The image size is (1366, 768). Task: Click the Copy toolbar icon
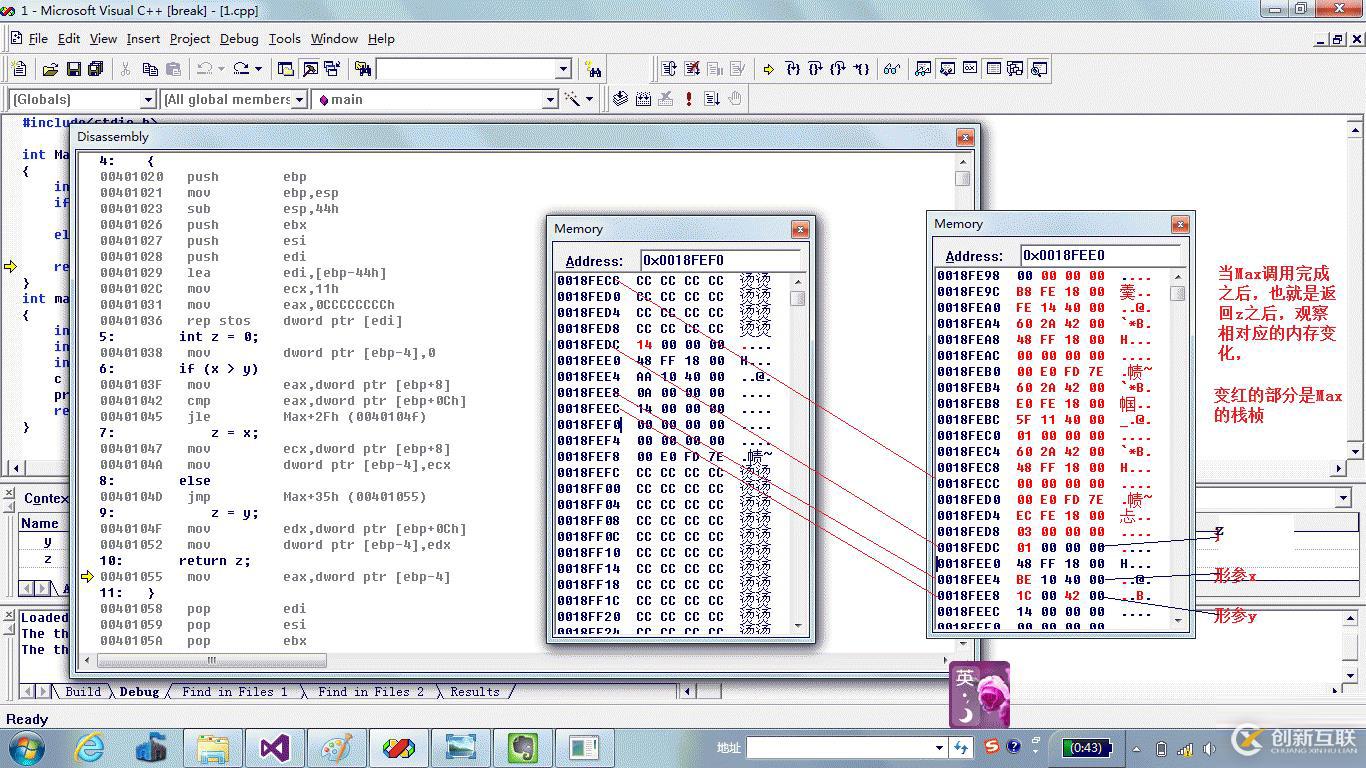tap(150, 69)
